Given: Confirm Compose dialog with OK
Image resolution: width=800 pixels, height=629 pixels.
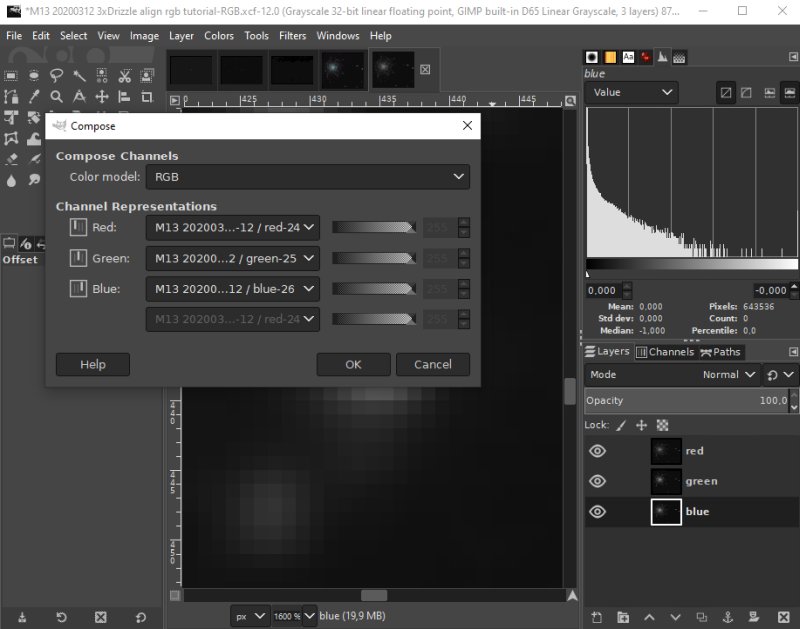Looking at the screenshot, I should (x=353, y=364).
